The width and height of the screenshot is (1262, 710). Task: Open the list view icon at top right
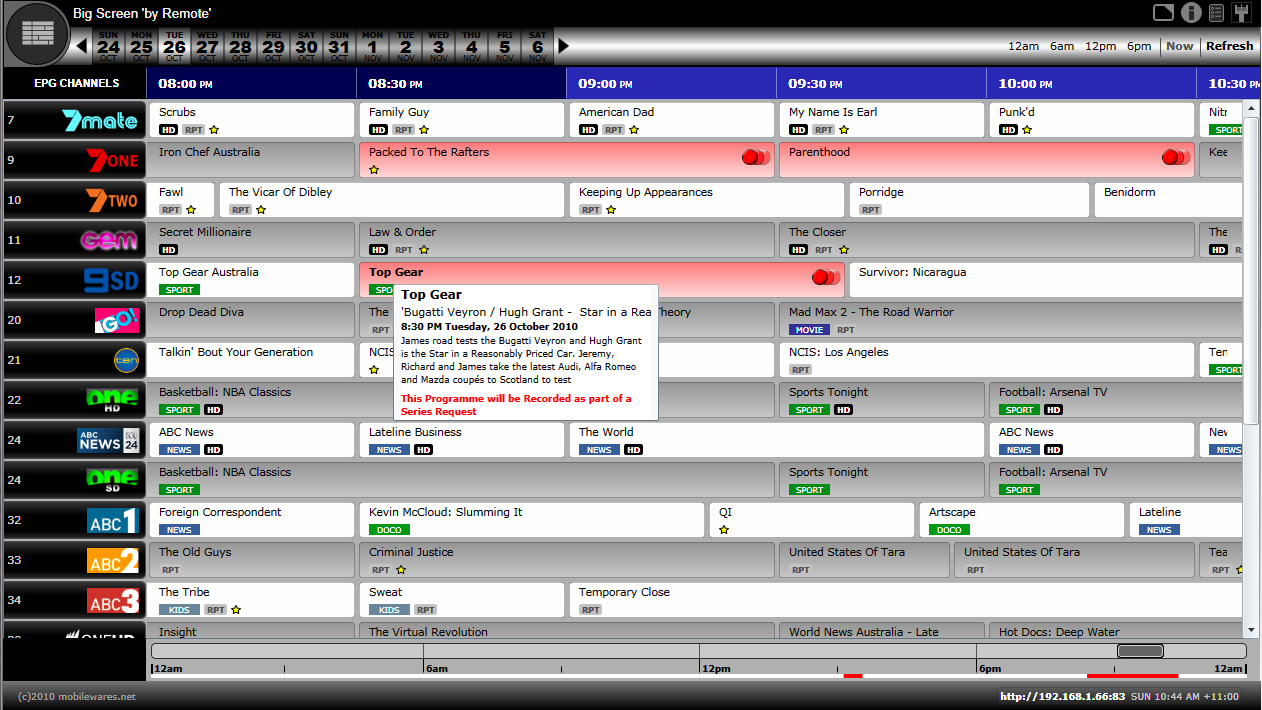(x=1217, y=12)
